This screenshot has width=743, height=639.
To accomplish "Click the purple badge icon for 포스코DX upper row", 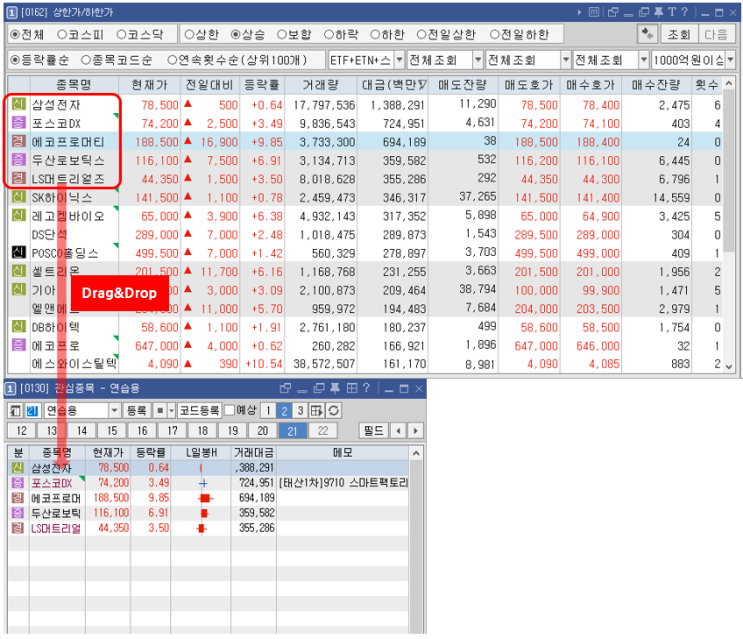I will pos(18,123).
